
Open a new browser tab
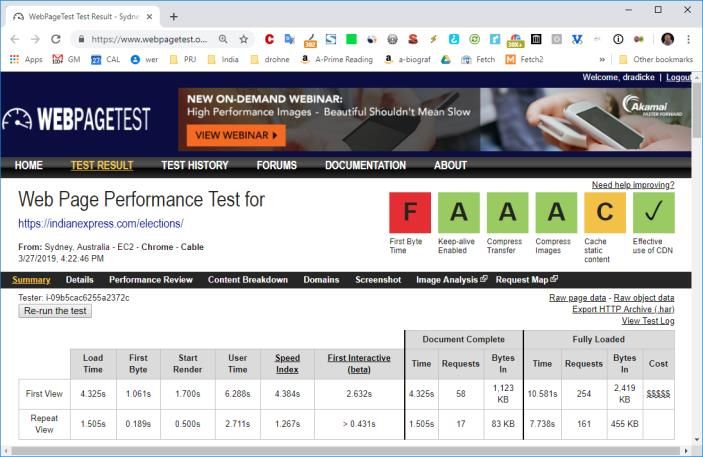click(x=174, y=17)
